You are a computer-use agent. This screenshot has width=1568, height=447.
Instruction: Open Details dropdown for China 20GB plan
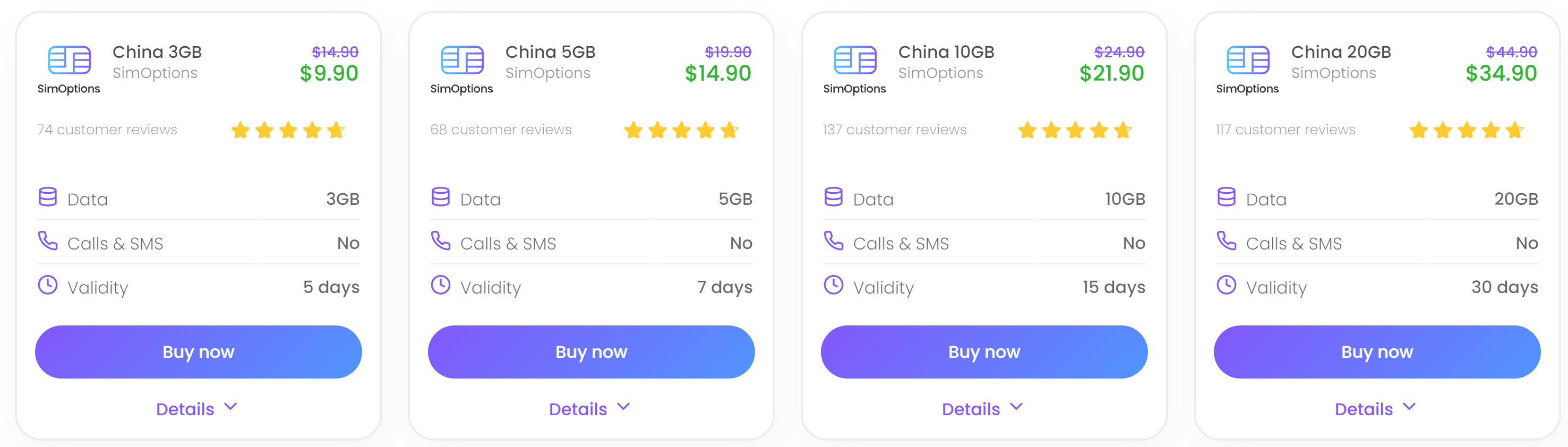(1375, 409)
